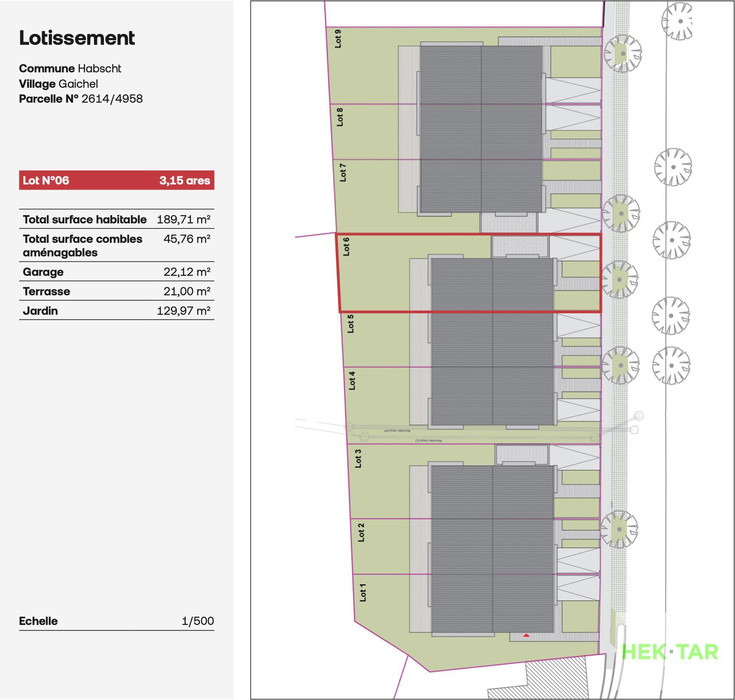This screenshot has width=735, height=700.
Task: Click the red triangle marker below the Lot 1 building
Action: (x=526, y=635)
